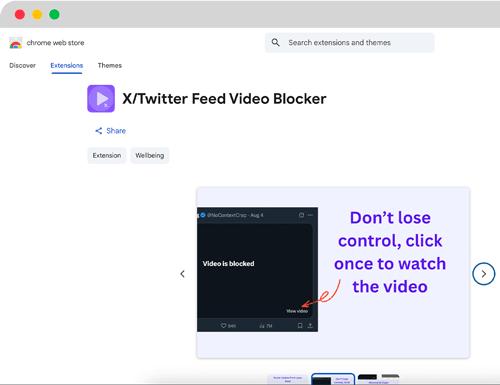The image size is (500, 385).
Task: Maximize the window with the green button
Action: [54, 14]
